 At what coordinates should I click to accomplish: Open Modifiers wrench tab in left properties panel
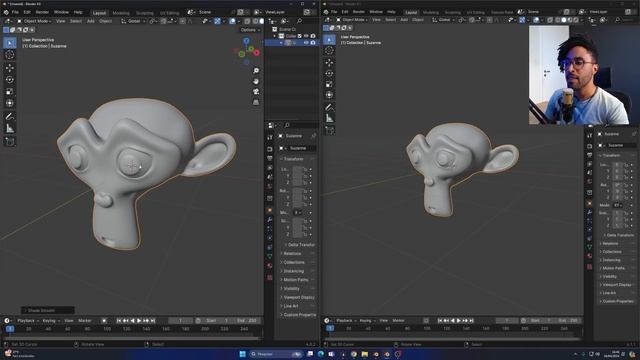pos(270,220)
